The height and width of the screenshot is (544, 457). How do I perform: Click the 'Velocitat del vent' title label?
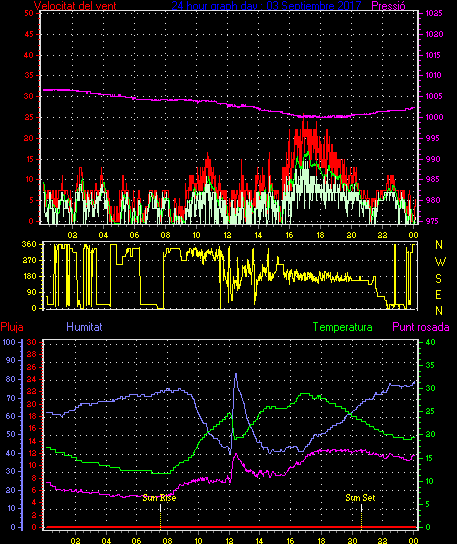click(75, 6)
